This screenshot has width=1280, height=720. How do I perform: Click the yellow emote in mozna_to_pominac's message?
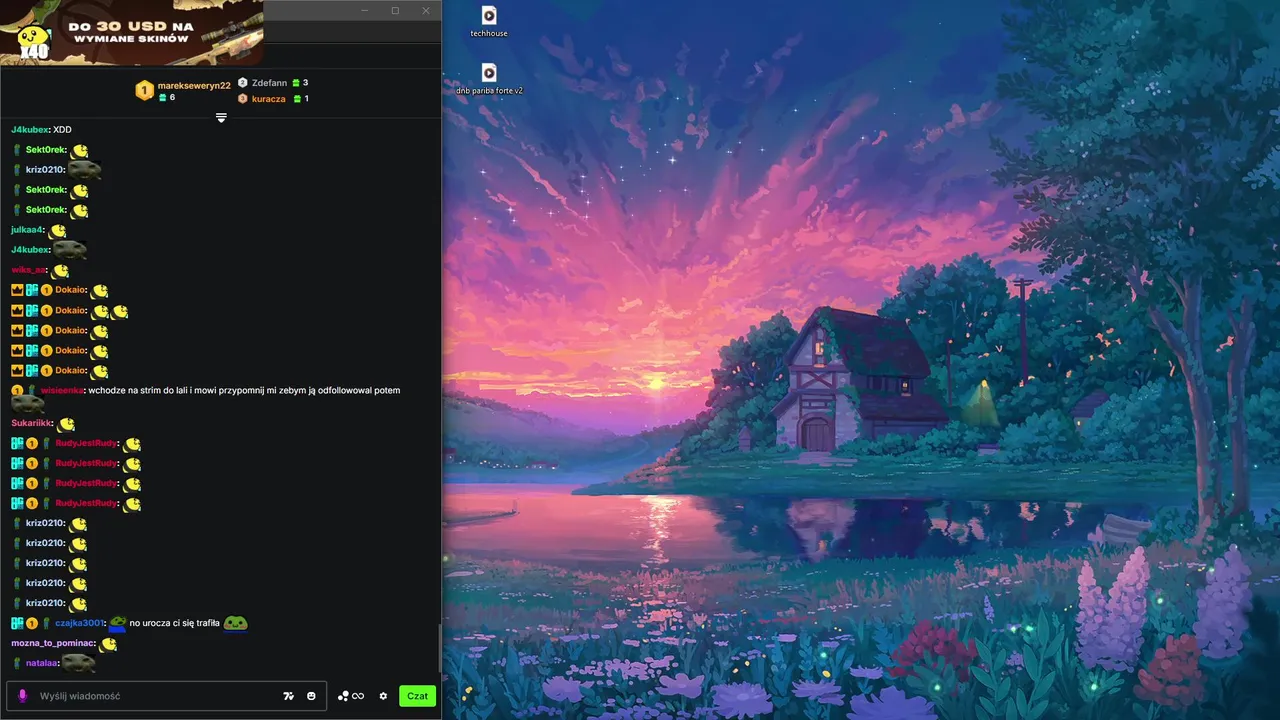108,644
